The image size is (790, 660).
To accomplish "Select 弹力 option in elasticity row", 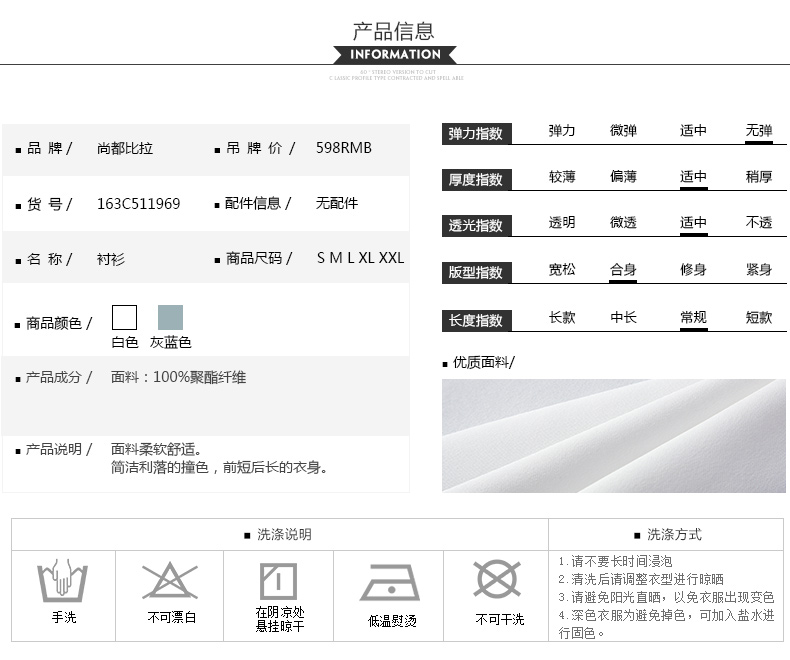I will [562, 131].
